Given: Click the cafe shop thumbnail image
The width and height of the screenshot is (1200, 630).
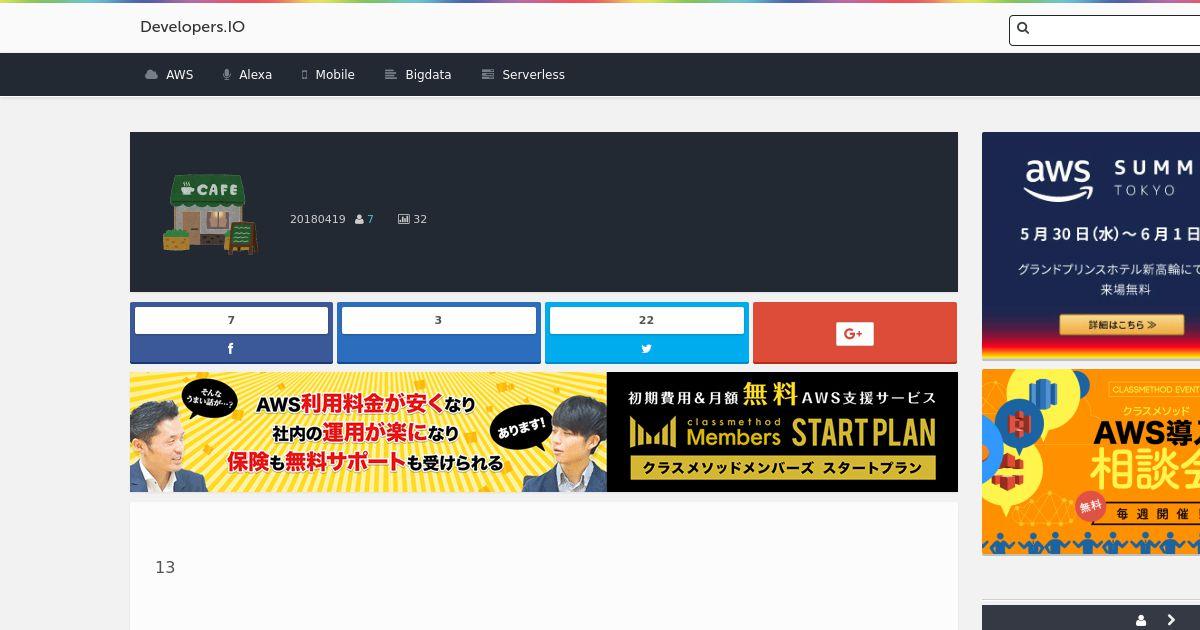Looking at the screenshot, I should (x=210, y=214).
